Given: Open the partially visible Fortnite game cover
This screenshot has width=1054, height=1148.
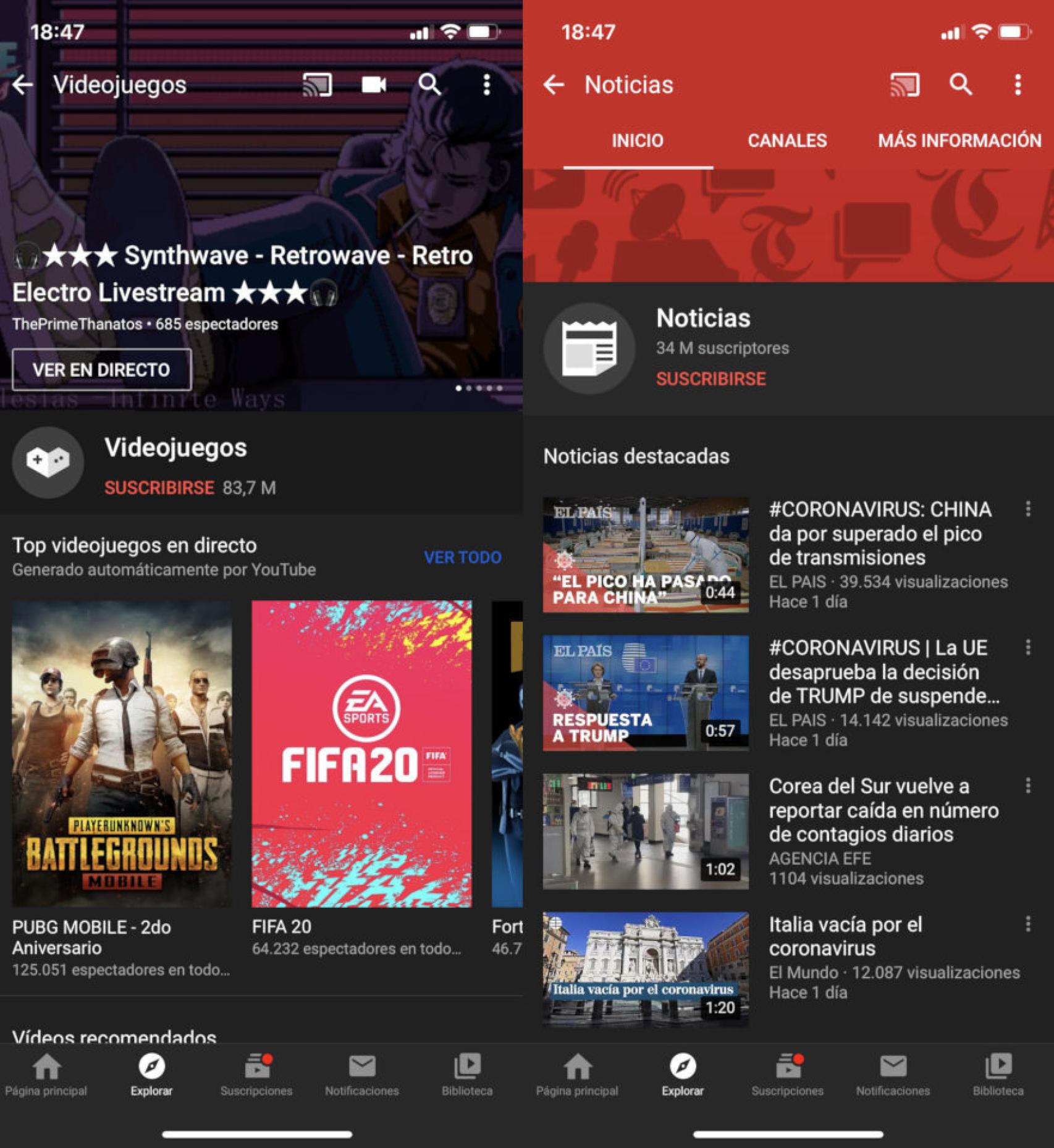Looking at the screenshot, I should click(x=507, y=754).
